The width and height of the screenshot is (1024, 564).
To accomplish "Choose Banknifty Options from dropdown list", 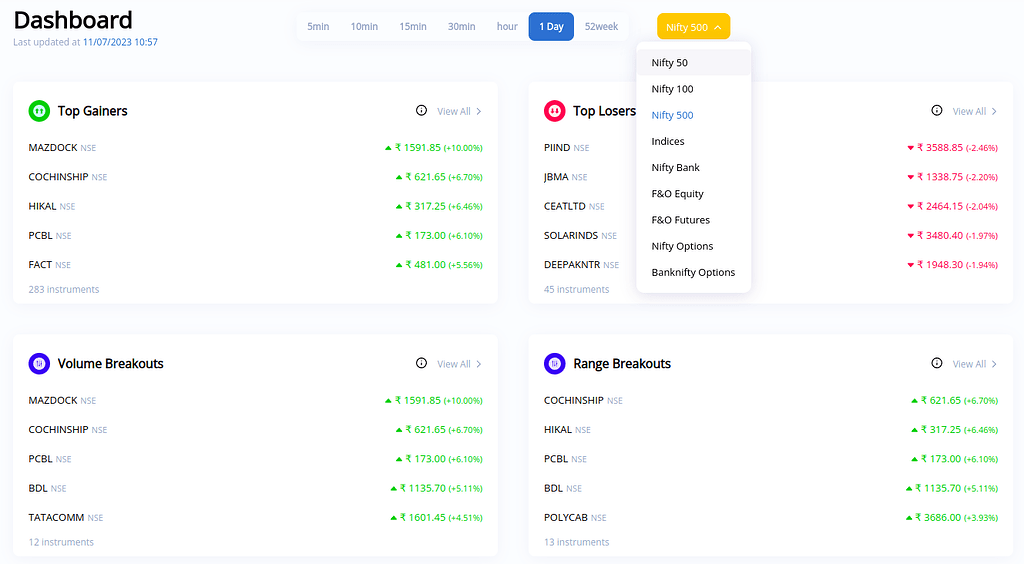I will coord(694,272).
